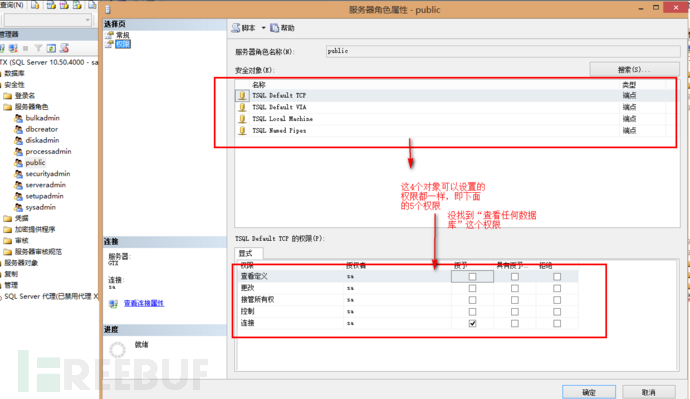
Task: Click the script icon with red mark beside Refresh
Action: tap(64, 48)
